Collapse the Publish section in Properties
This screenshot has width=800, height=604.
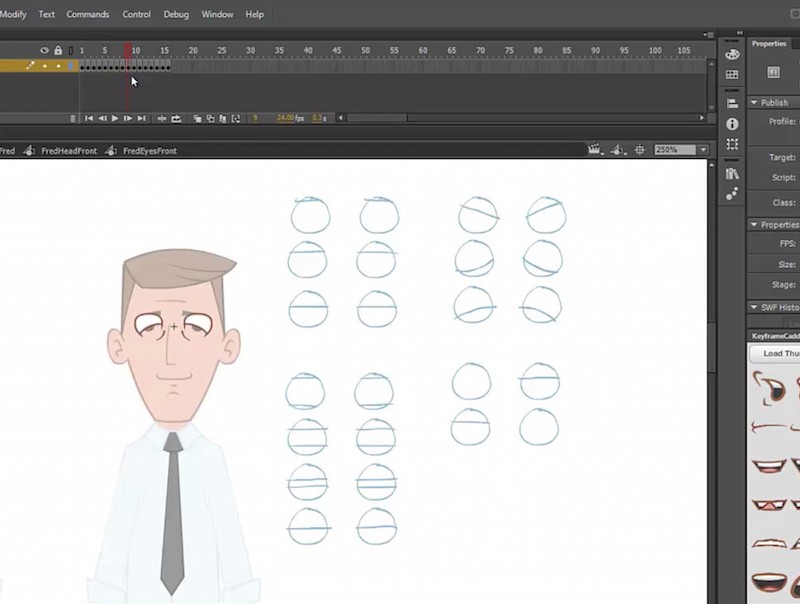(755, 103)
